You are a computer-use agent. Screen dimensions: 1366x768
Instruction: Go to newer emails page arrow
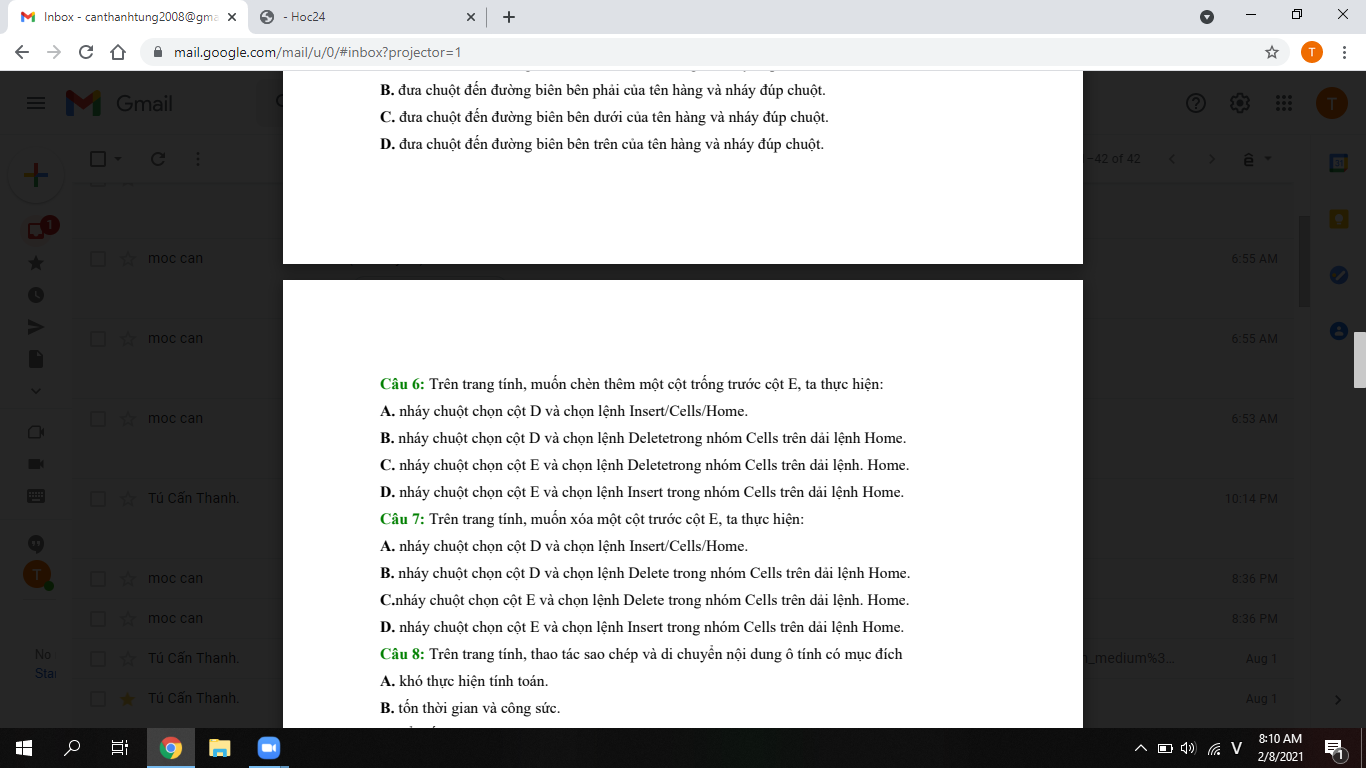1173,159
